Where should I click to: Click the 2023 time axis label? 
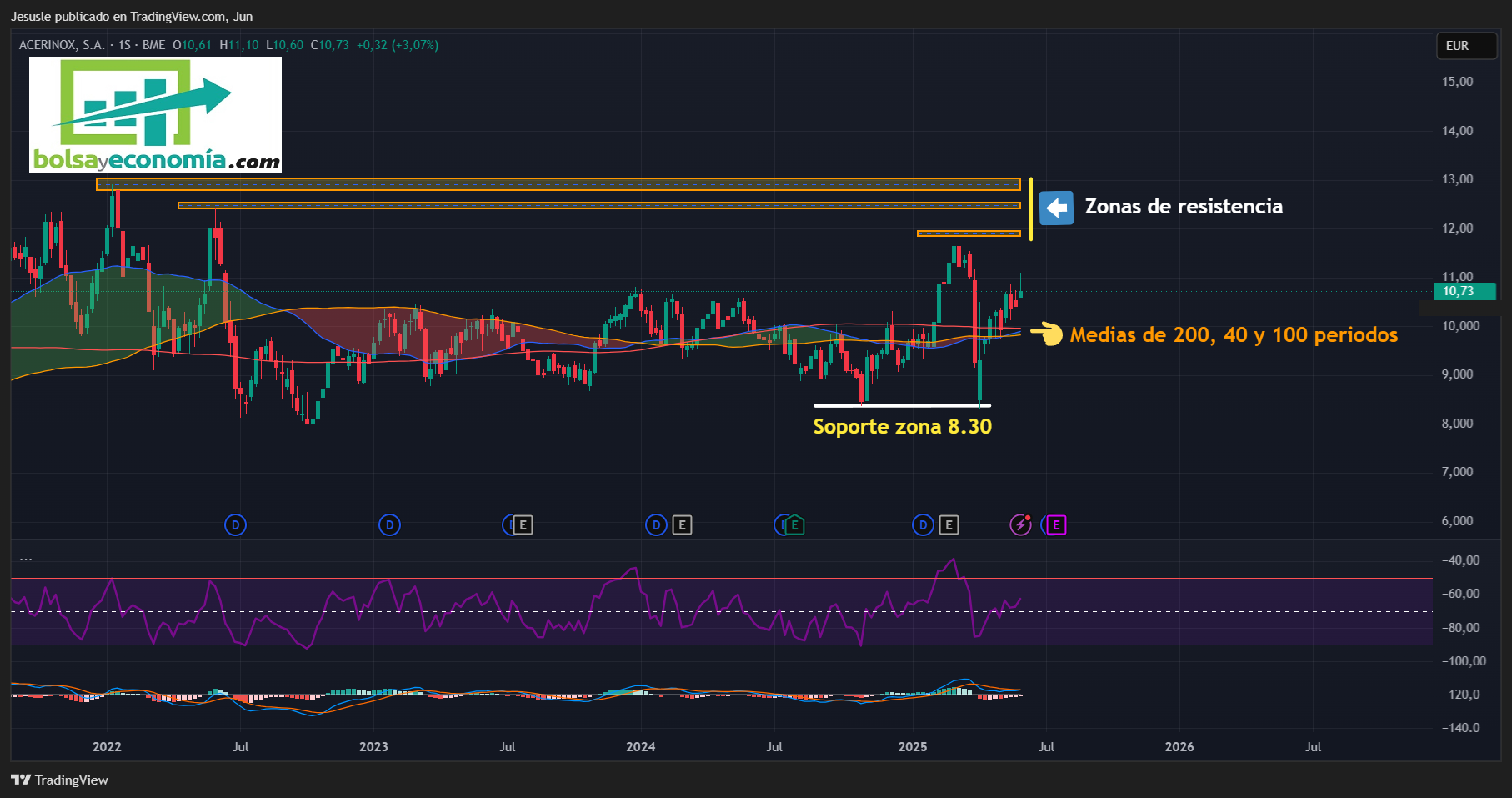[373, 747]
